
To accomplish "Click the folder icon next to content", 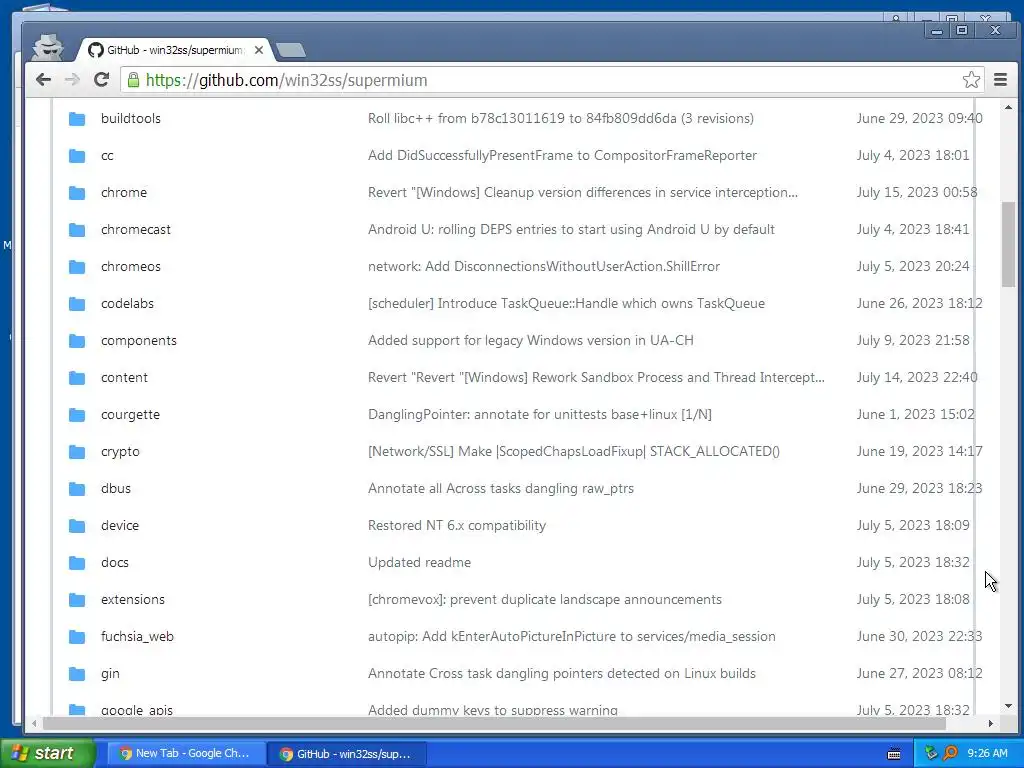I will click(x=77, y=377).
